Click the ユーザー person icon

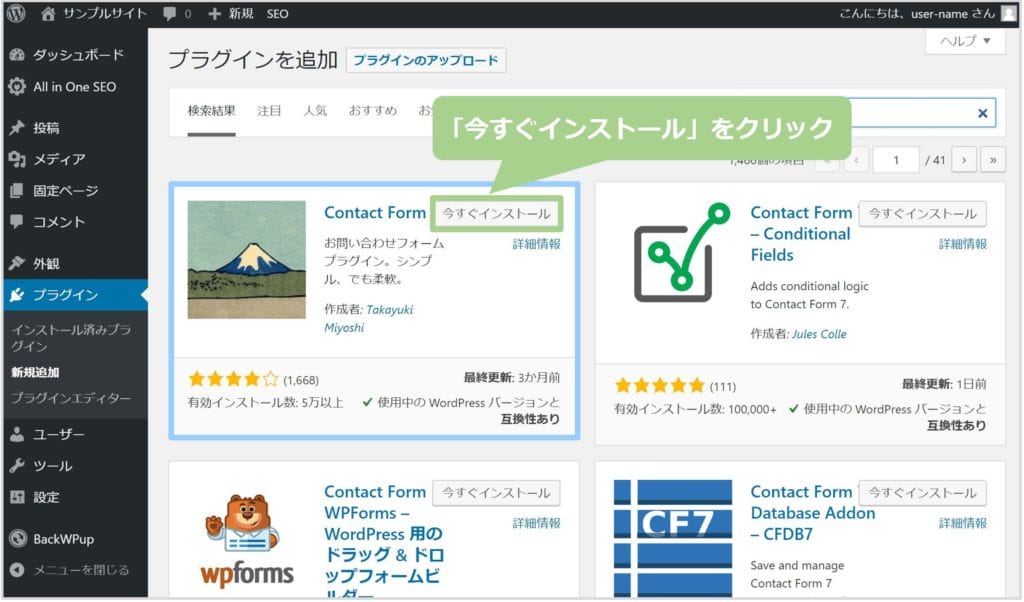pyautogui.click(x=18, y=434)
